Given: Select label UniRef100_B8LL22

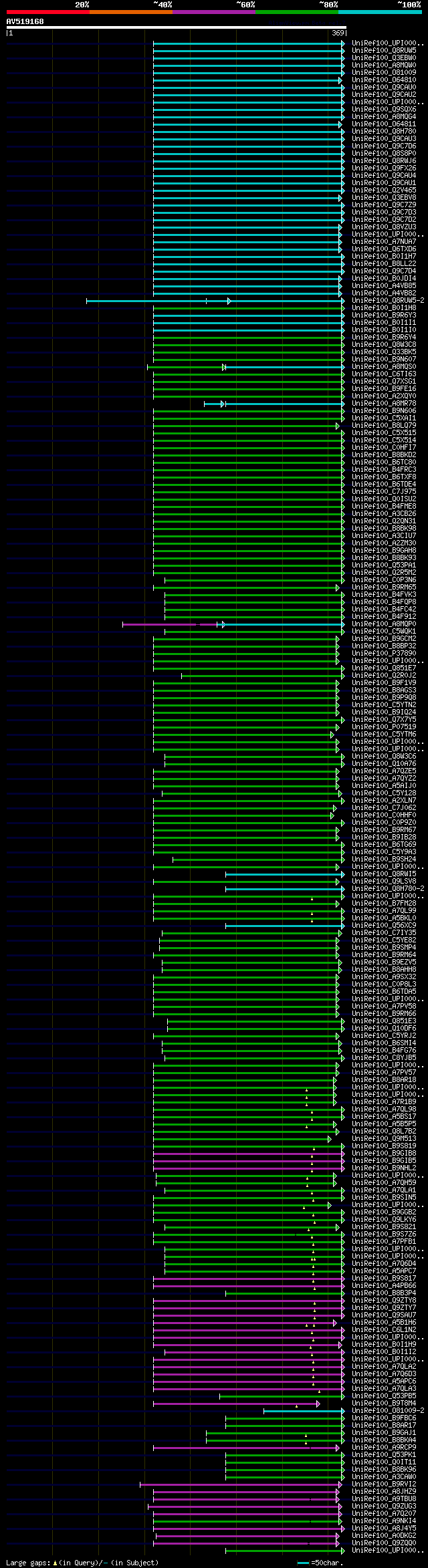Looking at the screenshot, I should (384, 263).
